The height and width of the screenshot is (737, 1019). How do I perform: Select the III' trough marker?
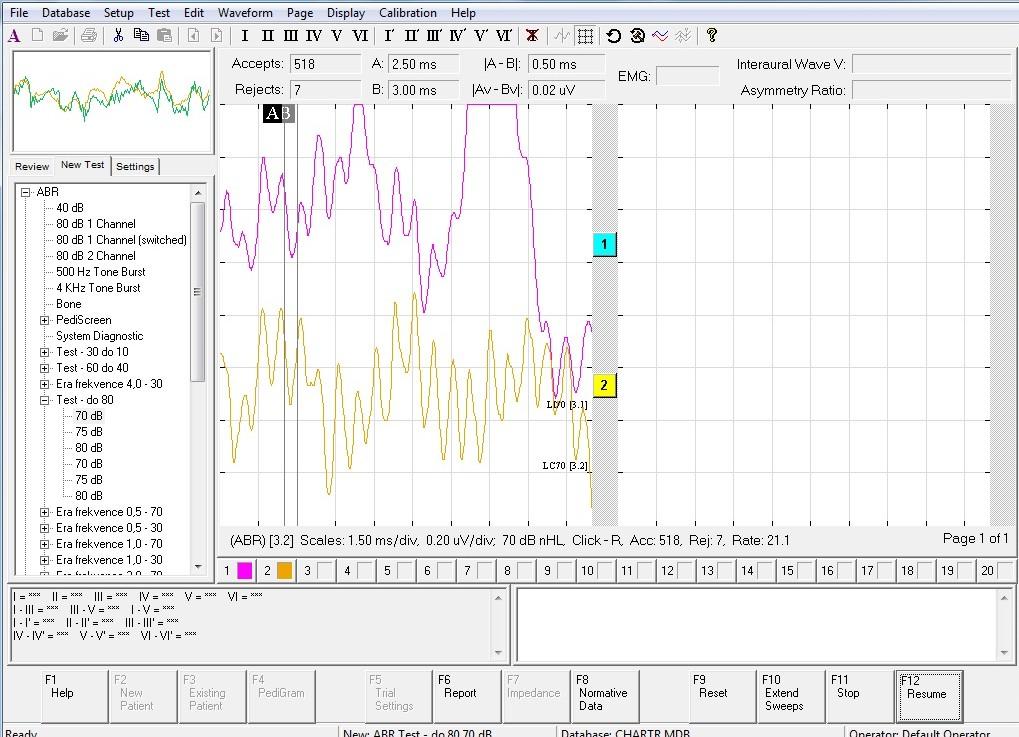click(434, 36)
